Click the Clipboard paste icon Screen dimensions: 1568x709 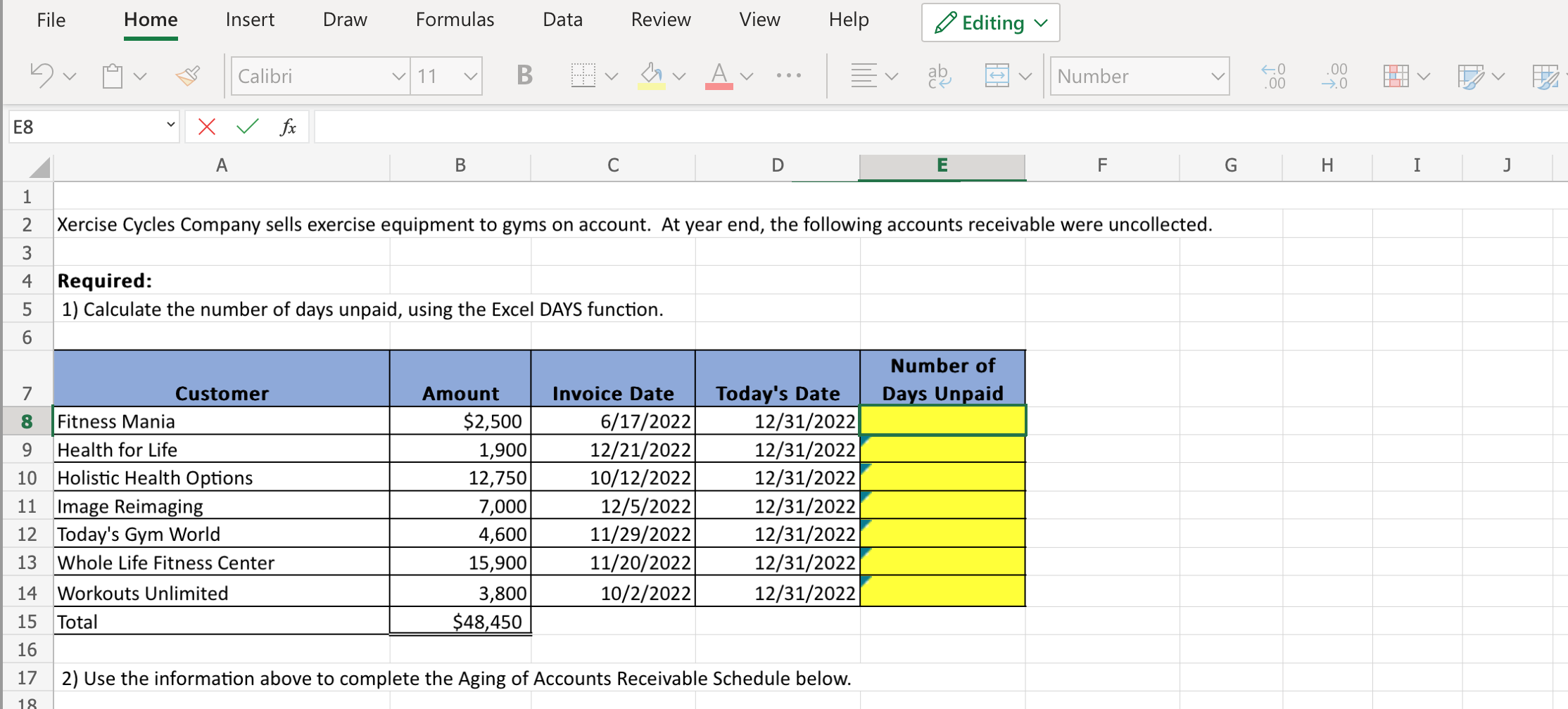pos(113,75)
